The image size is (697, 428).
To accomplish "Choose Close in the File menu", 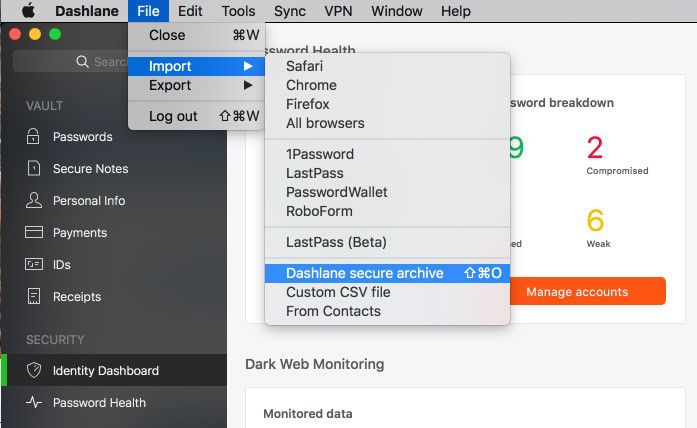I will point(196,35).
